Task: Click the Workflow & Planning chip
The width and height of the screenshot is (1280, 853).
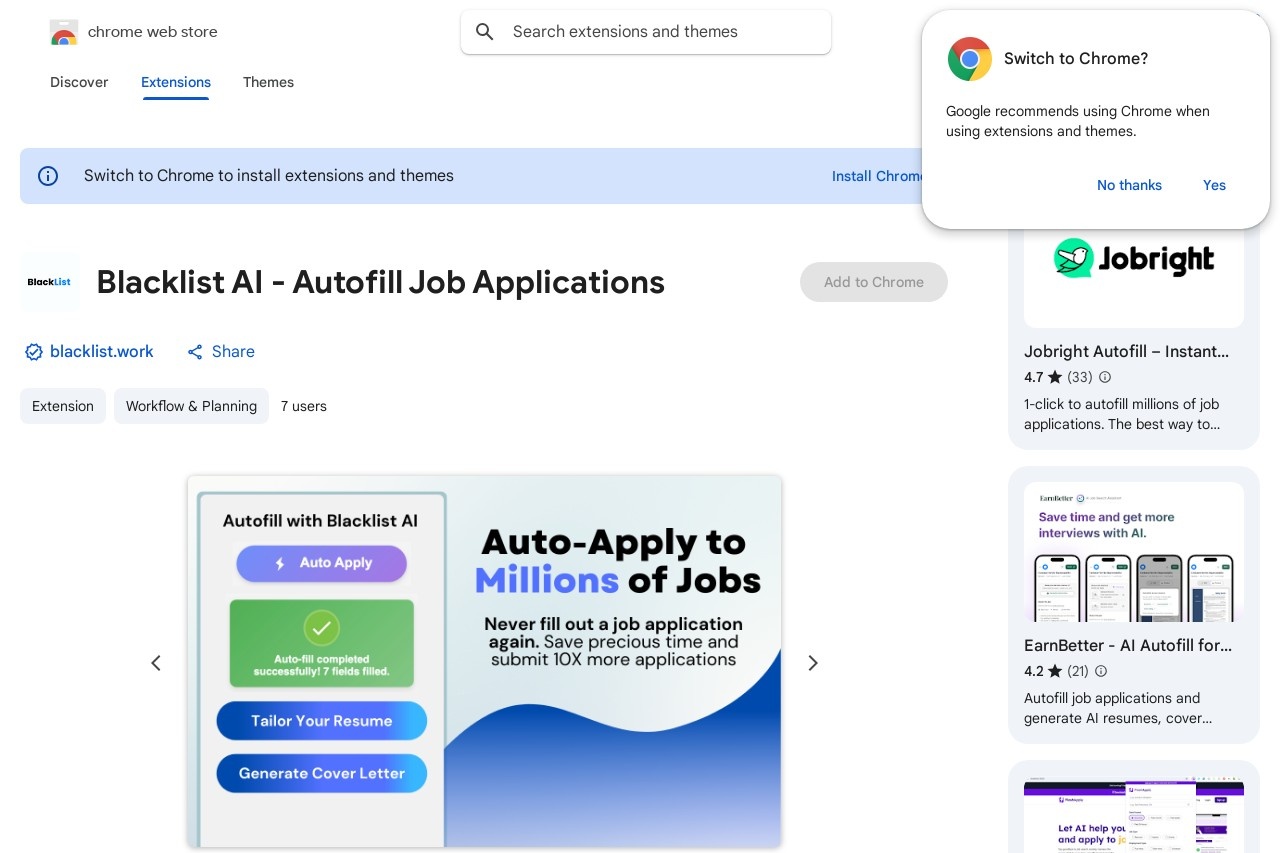Action: click(x=191, y=406)
